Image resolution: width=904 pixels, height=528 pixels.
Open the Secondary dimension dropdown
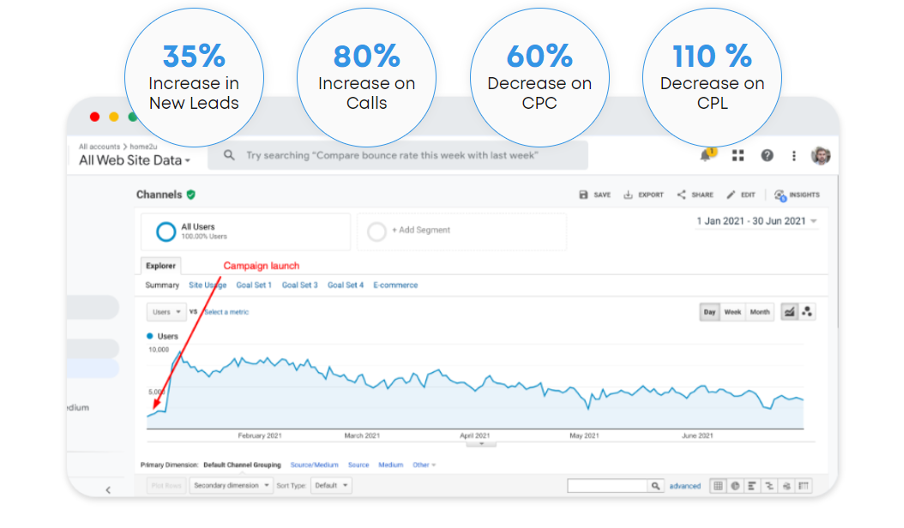tap(232, 485)
